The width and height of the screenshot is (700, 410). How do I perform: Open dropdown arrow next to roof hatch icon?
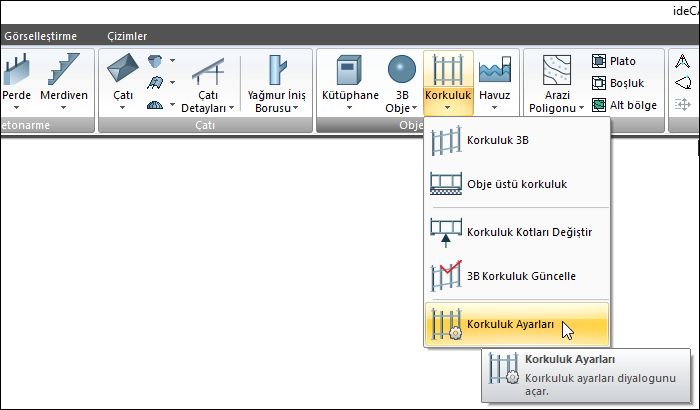tap(172, 83)
